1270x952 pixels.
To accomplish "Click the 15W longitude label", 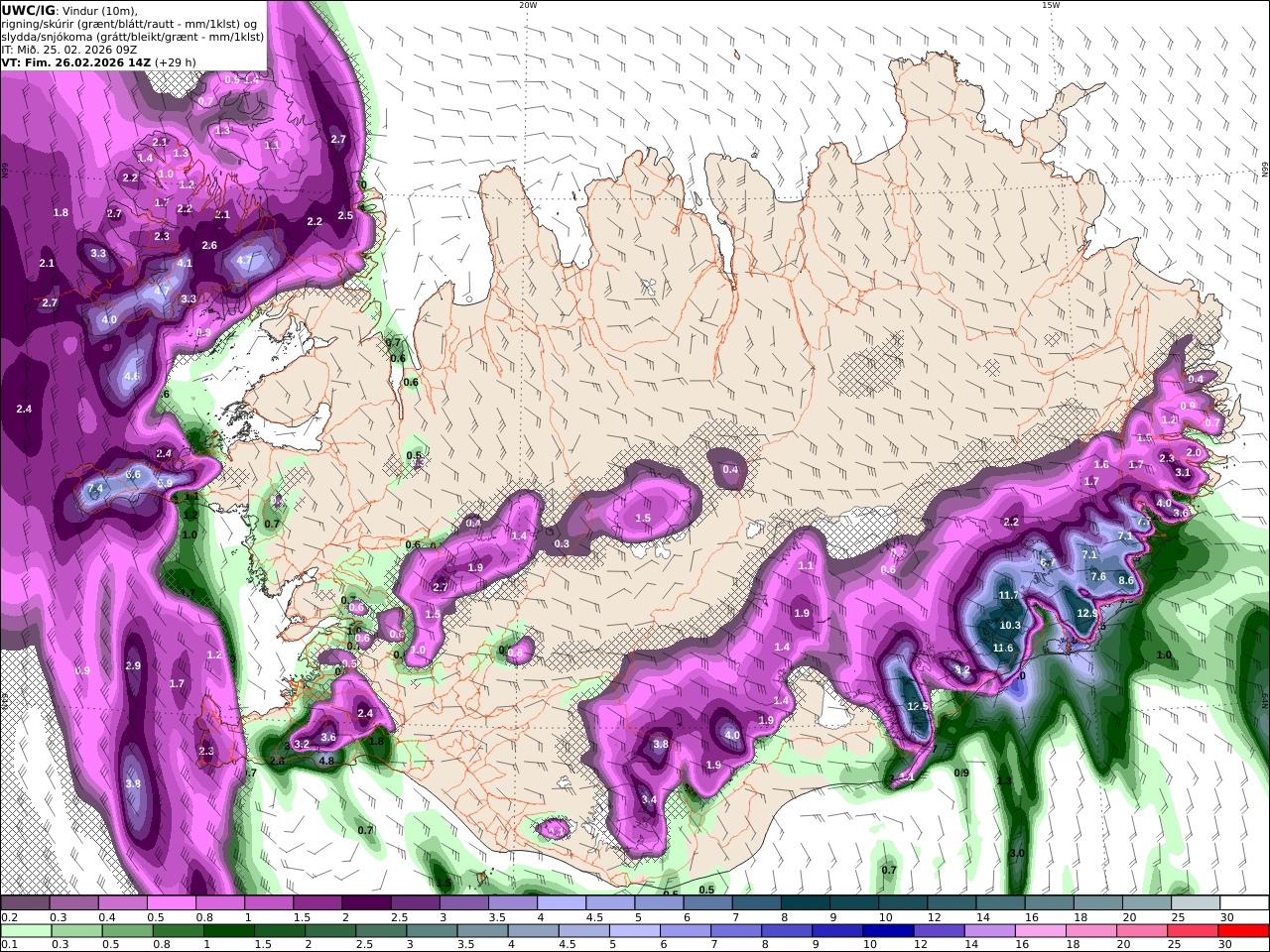I will [x=1051, y=5].
